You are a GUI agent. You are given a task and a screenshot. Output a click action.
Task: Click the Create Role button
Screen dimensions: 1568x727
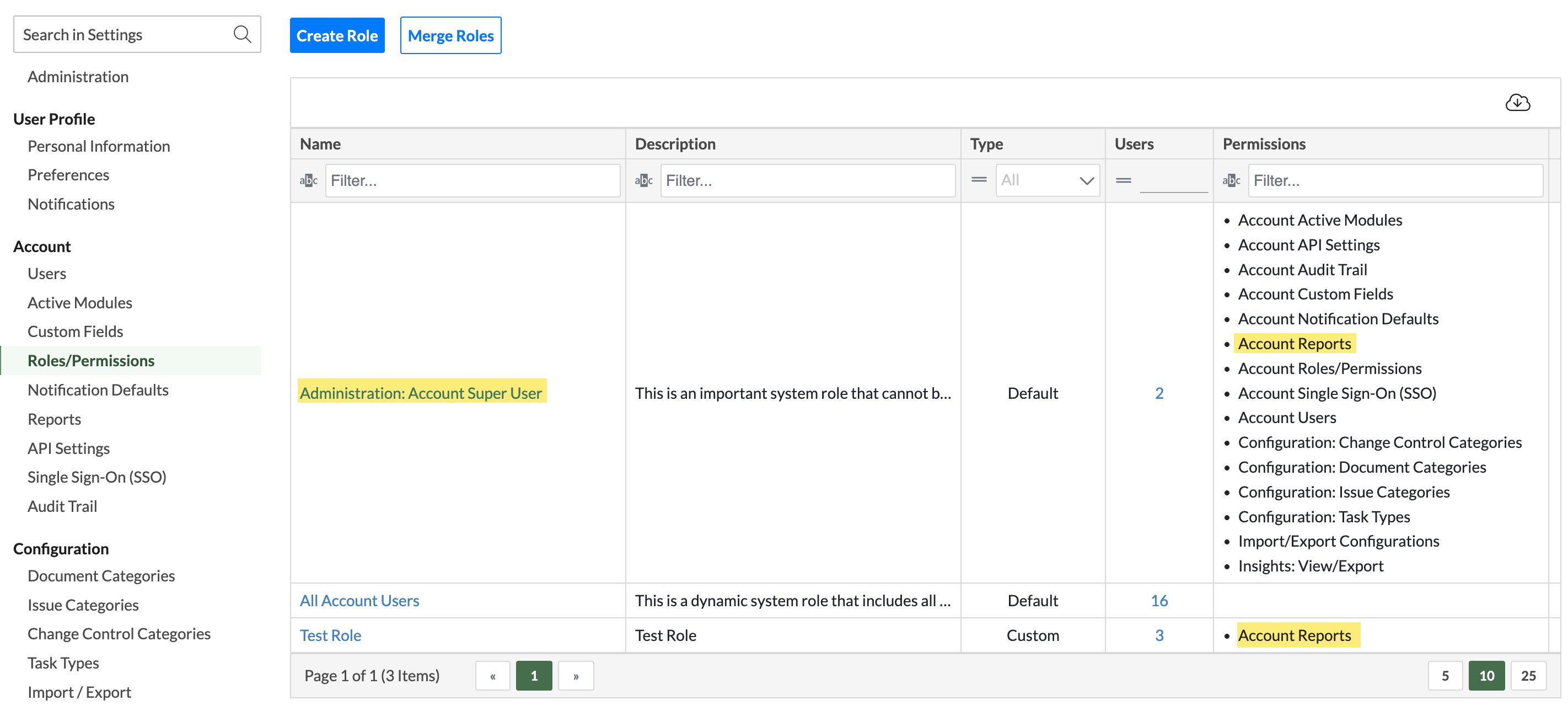tap(337, 35)
